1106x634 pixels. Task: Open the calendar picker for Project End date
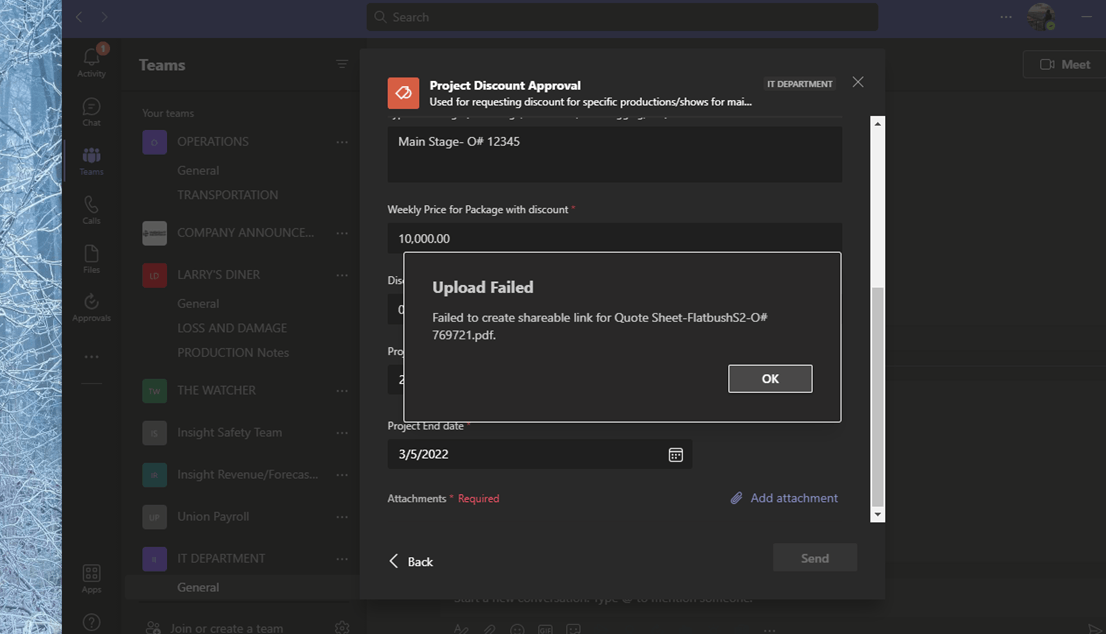676,454
